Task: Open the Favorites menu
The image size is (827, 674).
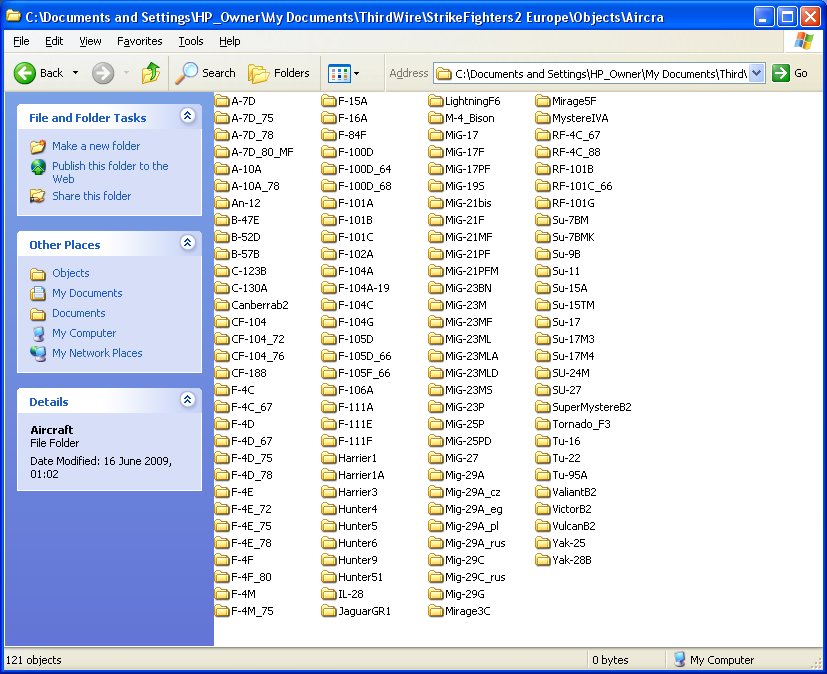Action: click(140, 41)
